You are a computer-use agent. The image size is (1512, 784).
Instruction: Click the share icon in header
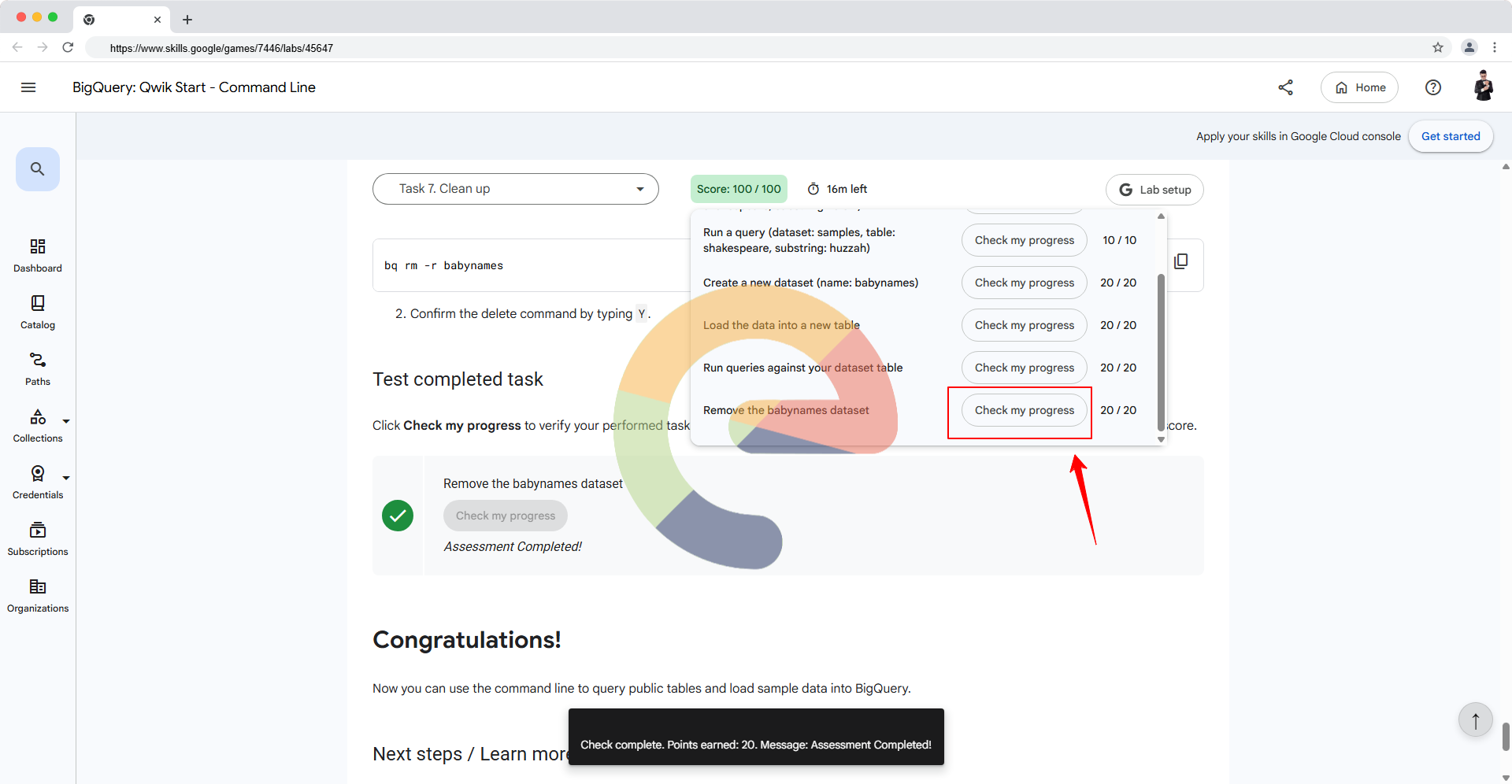click(x=1286, y=87)
